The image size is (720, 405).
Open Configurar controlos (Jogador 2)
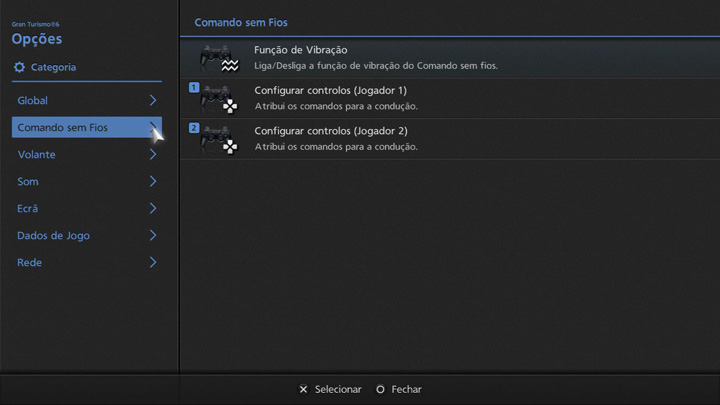(x=330, y=132)
